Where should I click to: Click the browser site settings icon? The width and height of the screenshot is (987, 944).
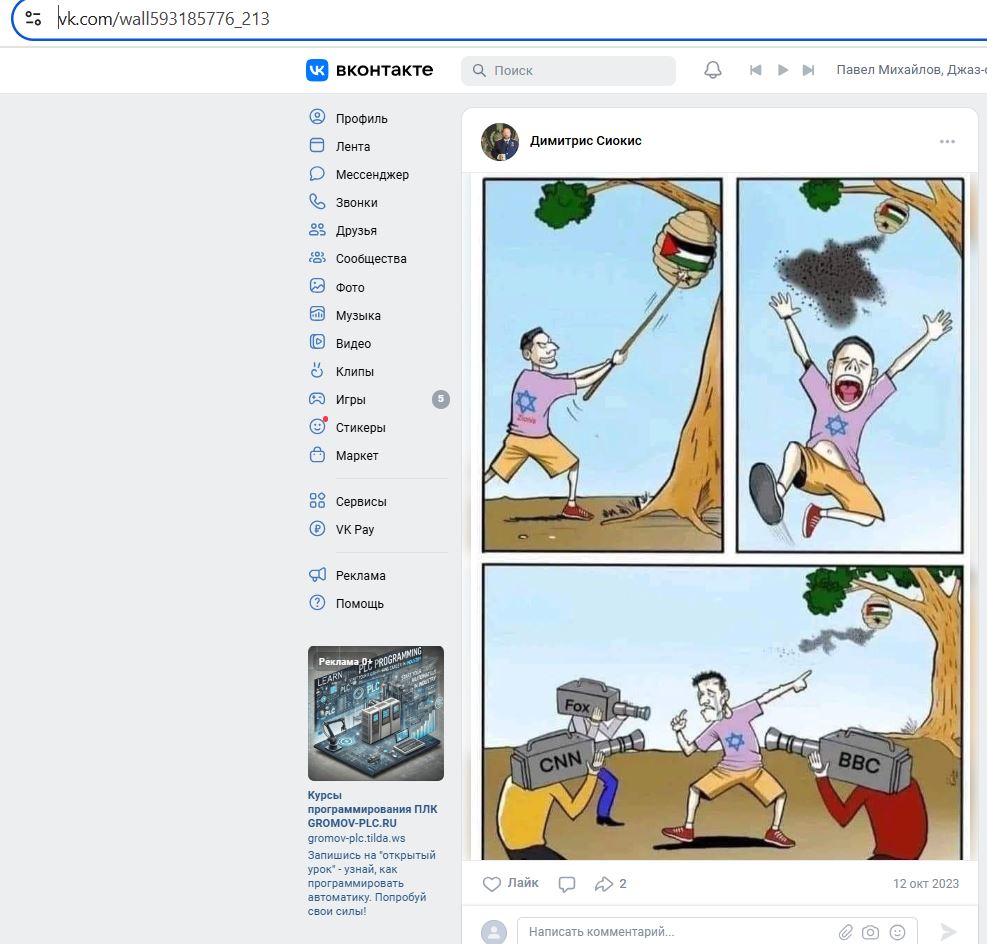[33, 18]
